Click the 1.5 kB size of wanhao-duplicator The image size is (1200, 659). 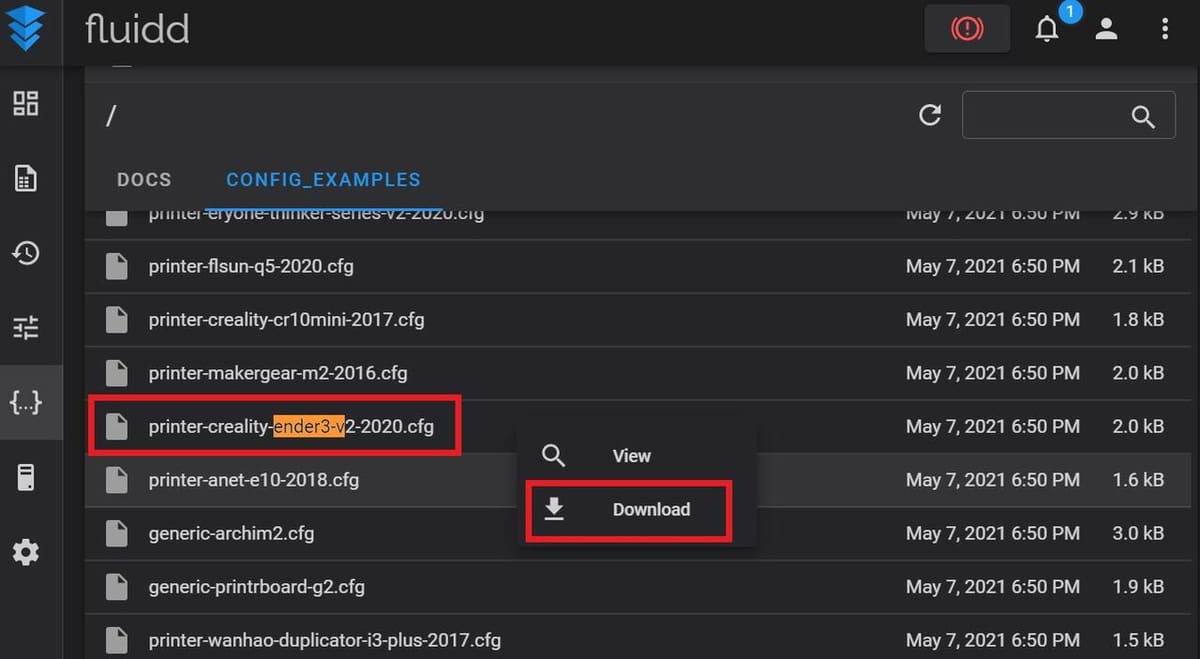pyautogui.click(x=1138, y=640)
